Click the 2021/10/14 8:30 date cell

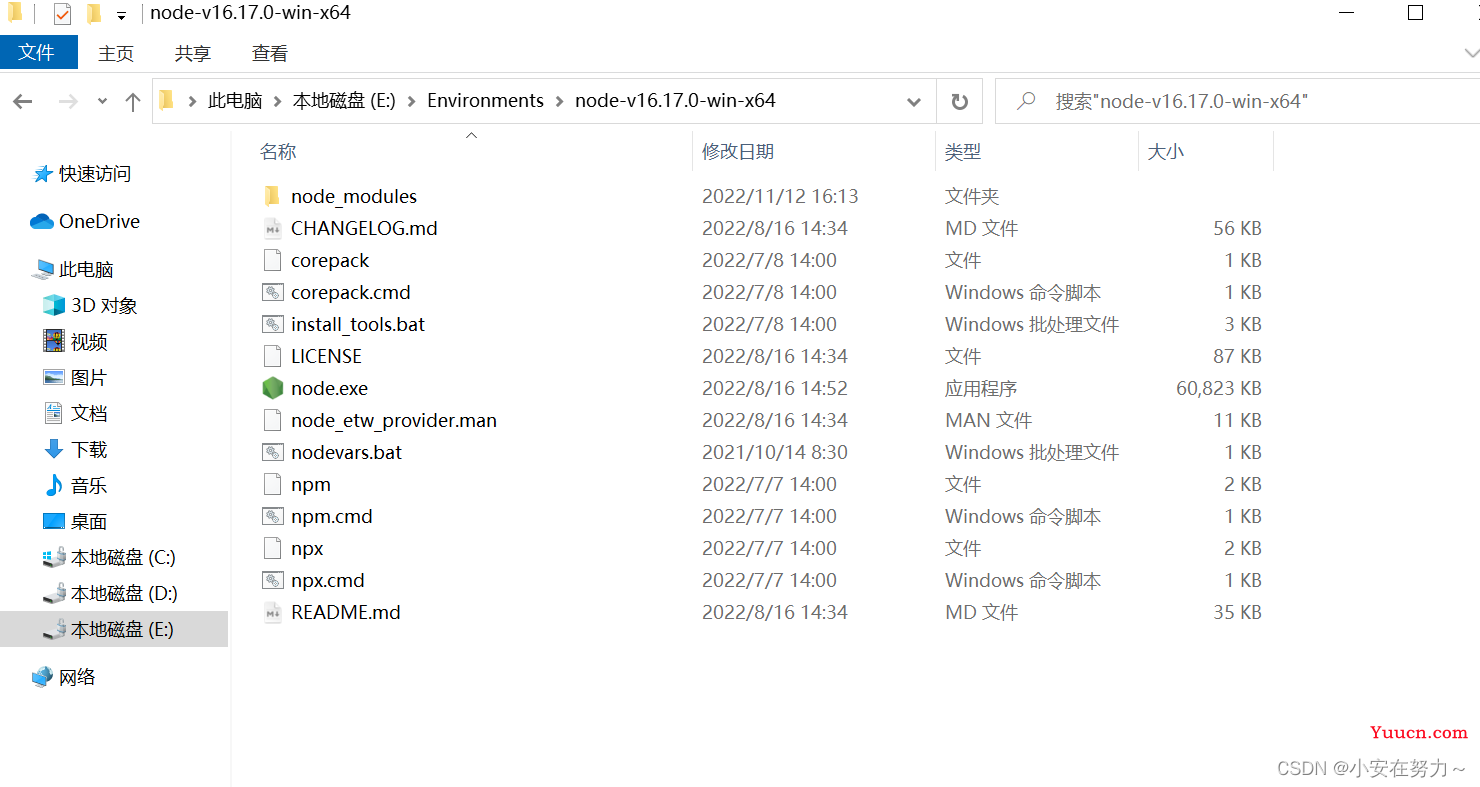point(775,452)
